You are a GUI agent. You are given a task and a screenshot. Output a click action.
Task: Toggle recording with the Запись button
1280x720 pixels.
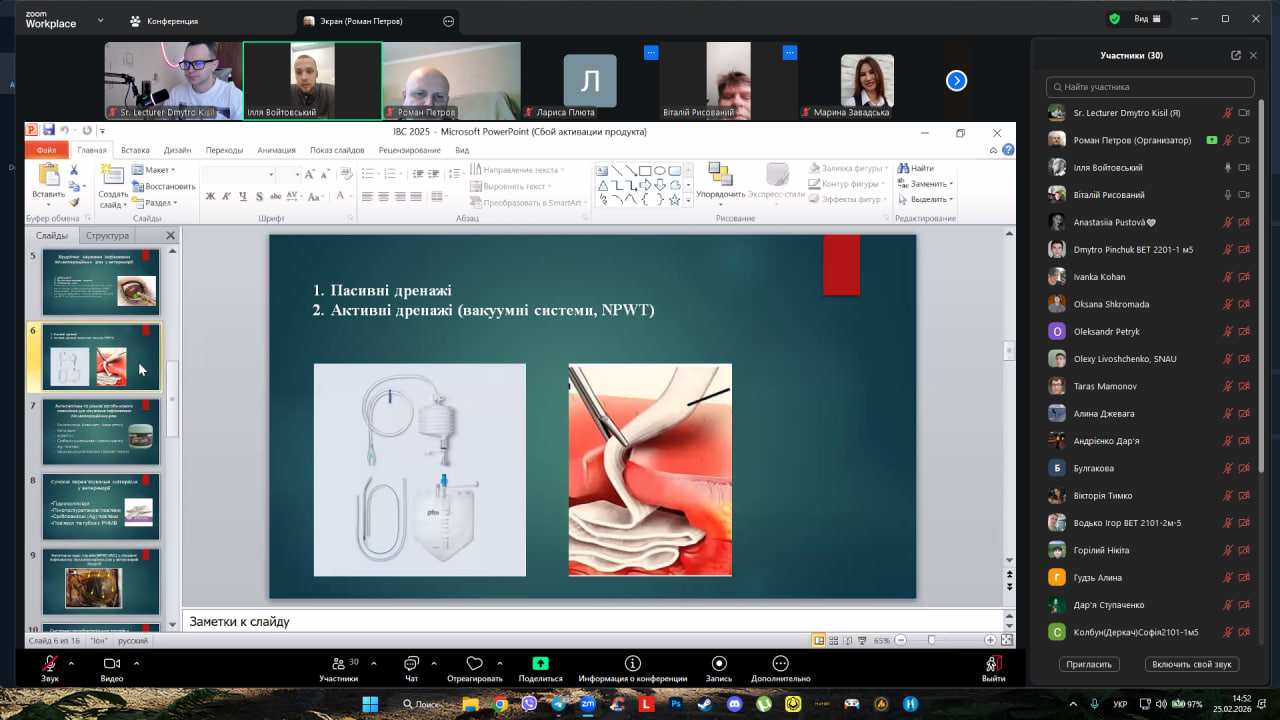click(719, 664)
